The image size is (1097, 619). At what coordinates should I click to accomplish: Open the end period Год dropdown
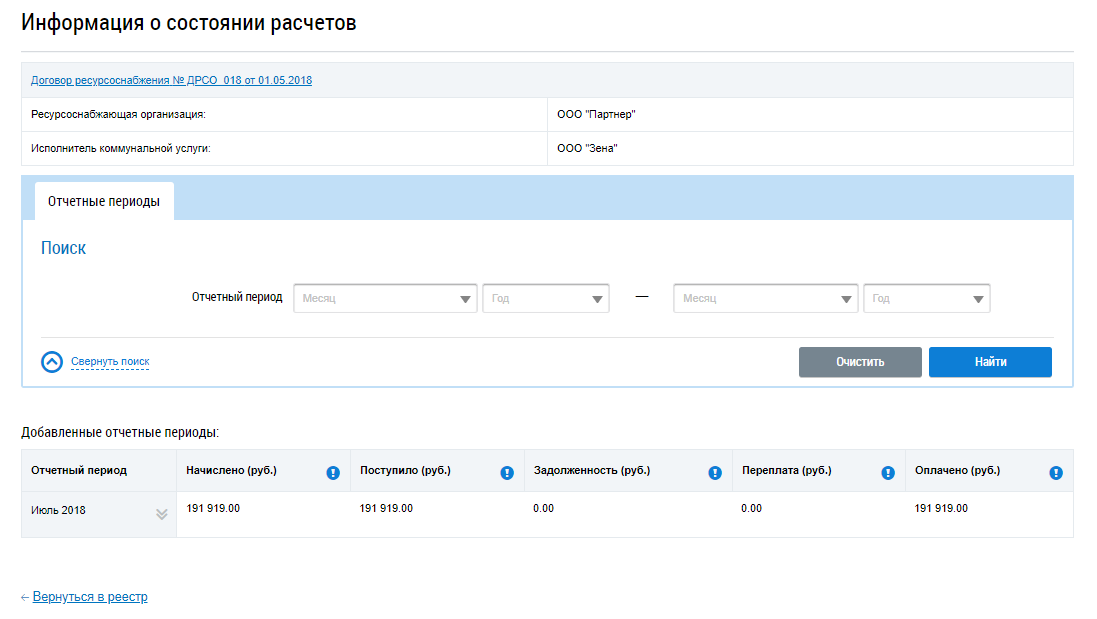927,299
